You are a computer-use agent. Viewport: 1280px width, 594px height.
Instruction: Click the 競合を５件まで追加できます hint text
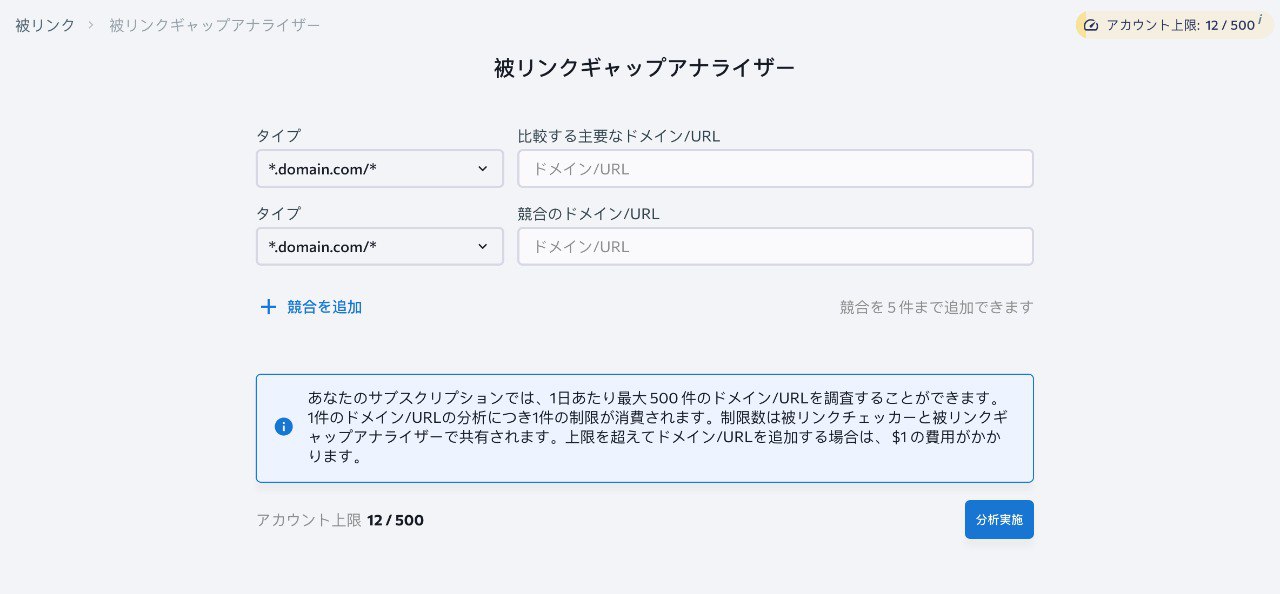click(936, 307)
